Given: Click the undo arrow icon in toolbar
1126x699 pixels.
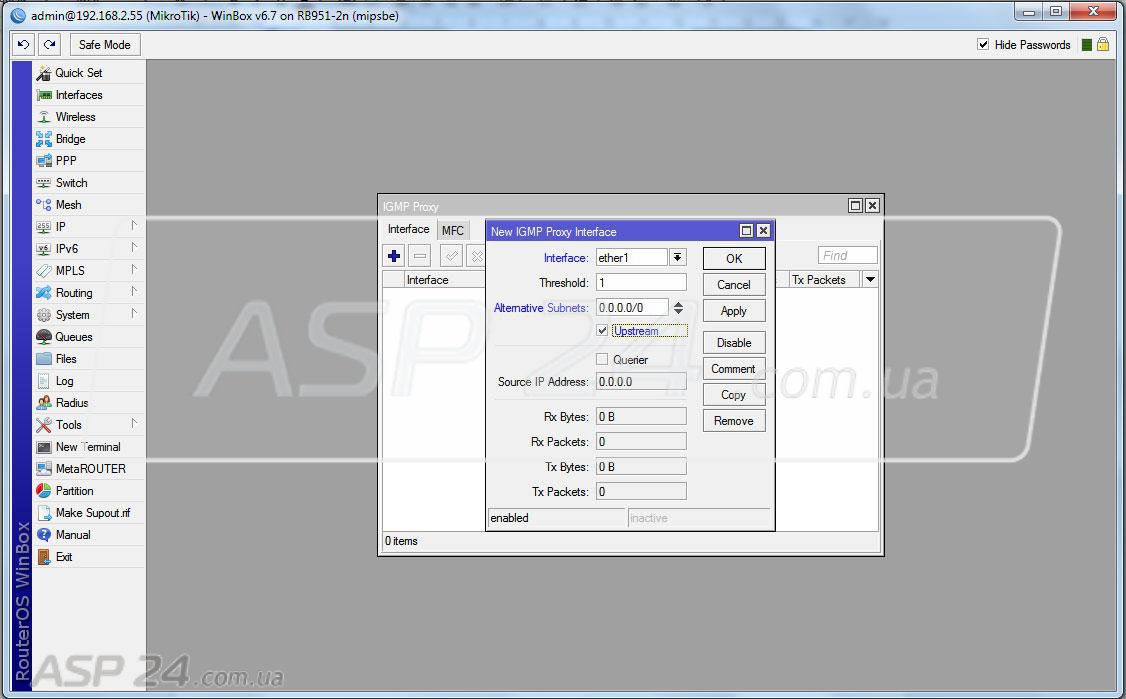Looking at the screenshot, I should (x=24, y=45).
